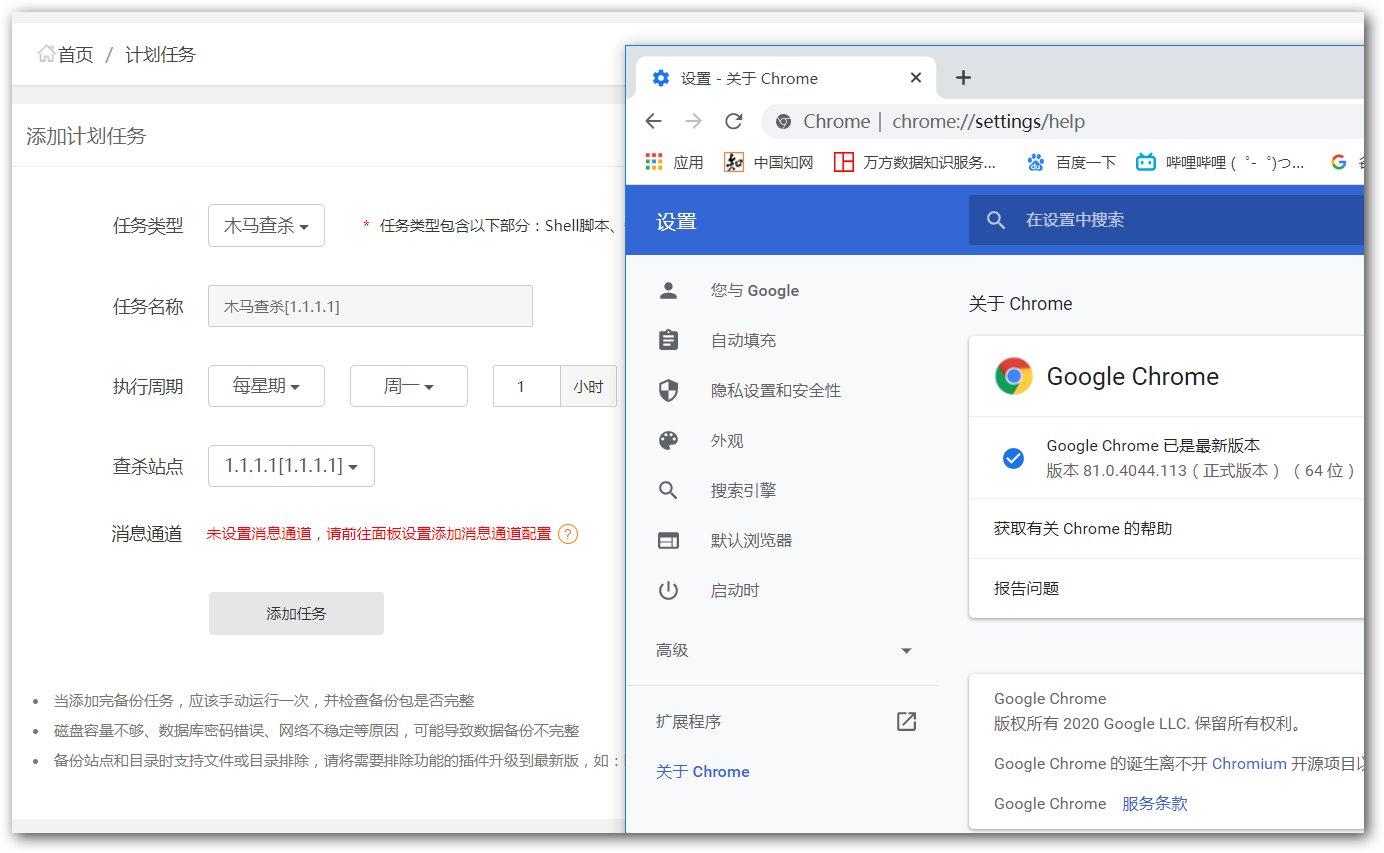The height and width of the screenshot is (853, 1384).
Task: Click the 任务名称 text field
Action: pos(370,306)
